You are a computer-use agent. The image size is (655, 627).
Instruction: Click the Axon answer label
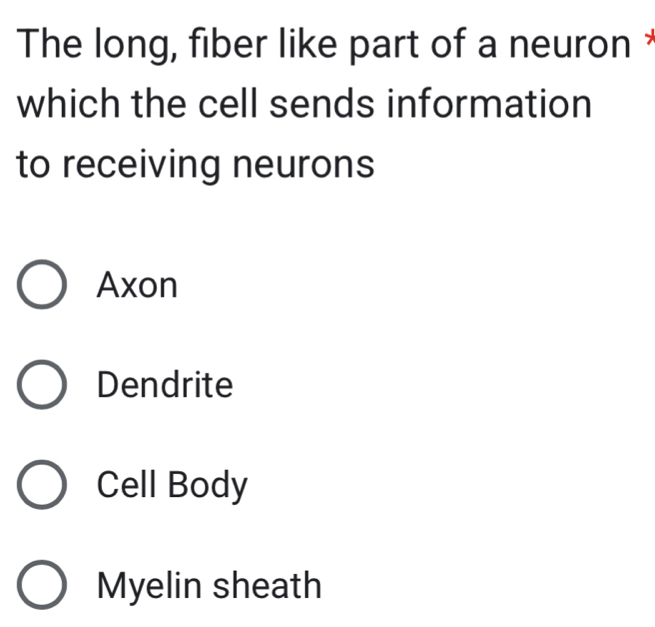(x=137, y=285)
